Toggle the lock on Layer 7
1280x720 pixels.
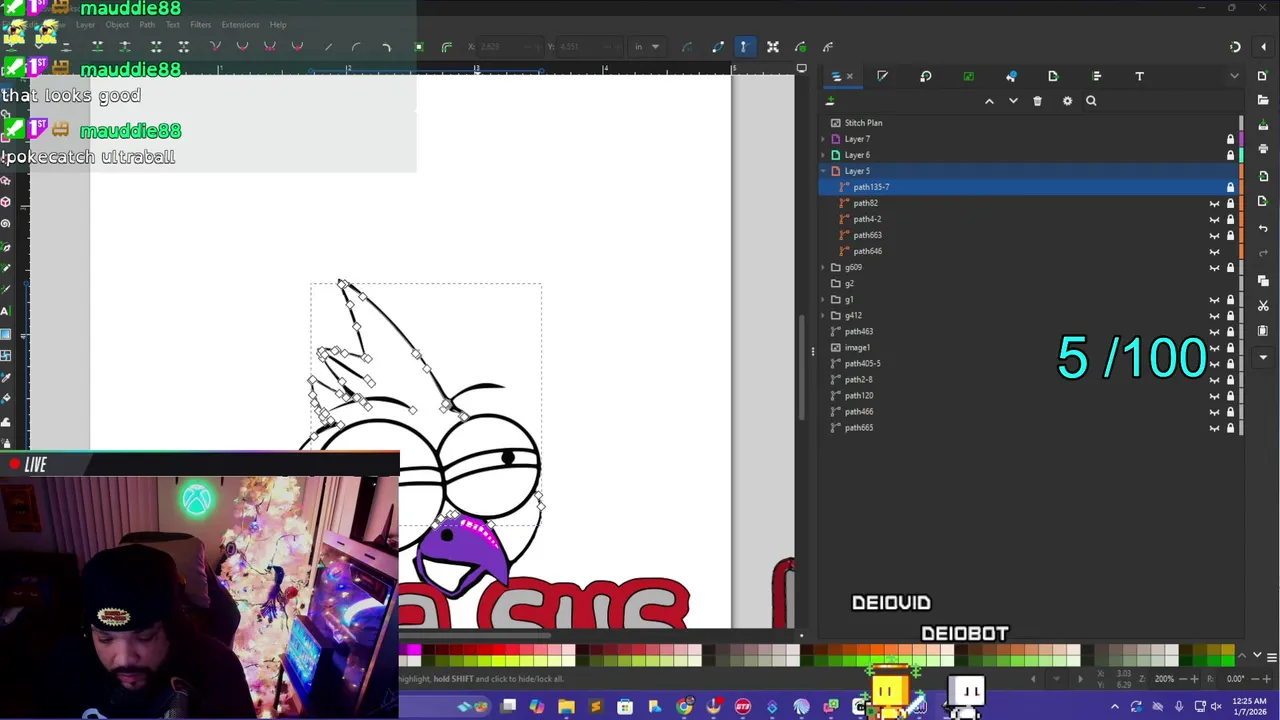coord(1230,139)
